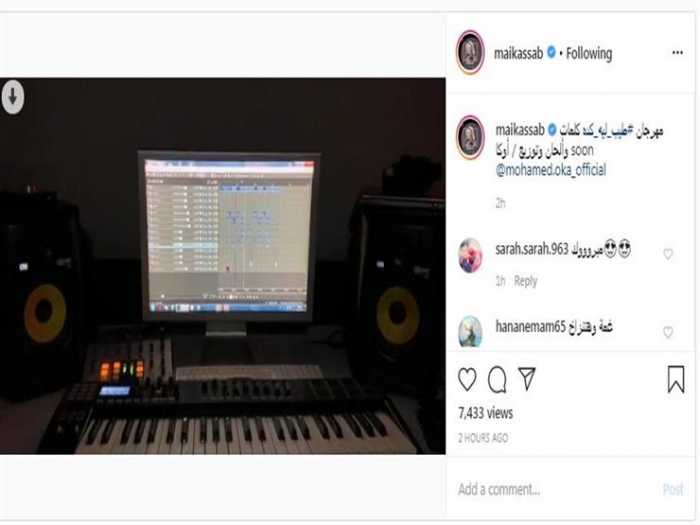Click maikassab avatar beside the caption
Image resolution: width=700 pixels, height=525 pixels.
pyautogui.click(x=470, y=137)
